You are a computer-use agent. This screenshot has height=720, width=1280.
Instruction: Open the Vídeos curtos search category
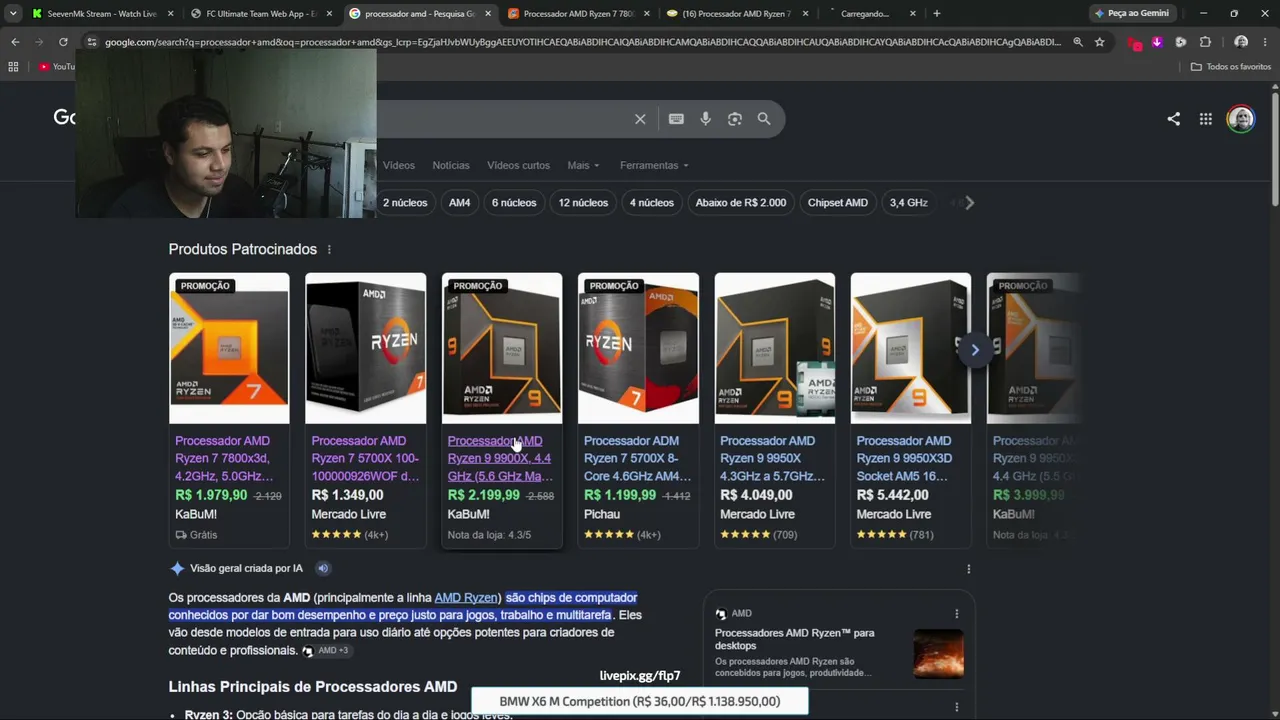tap(518, 165)
